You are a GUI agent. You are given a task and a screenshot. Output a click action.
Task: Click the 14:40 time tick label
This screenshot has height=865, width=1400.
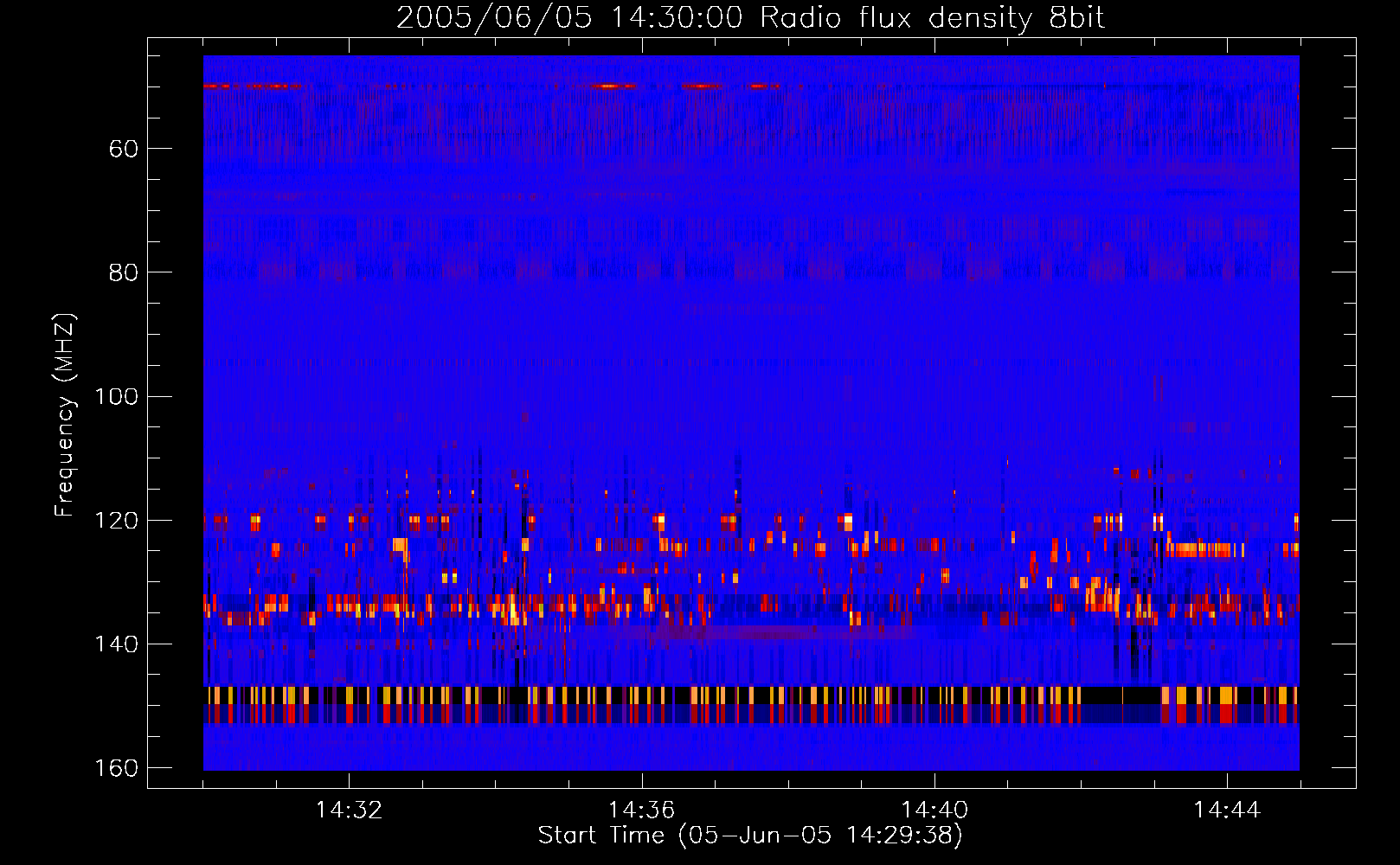[934, 811]
